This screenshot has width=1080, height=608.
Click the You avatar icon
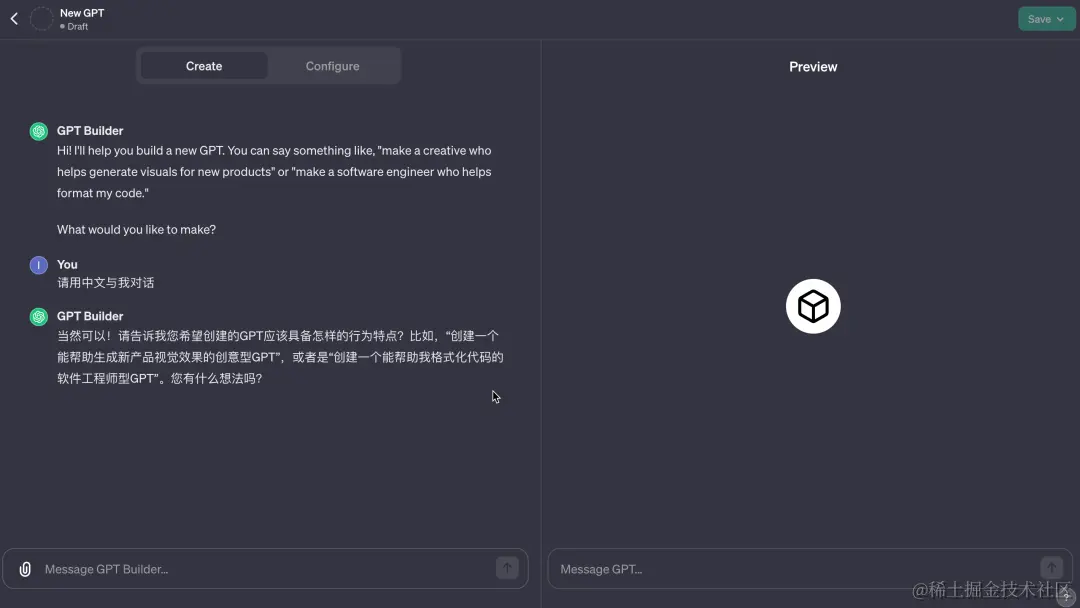[x=39, y=265]
